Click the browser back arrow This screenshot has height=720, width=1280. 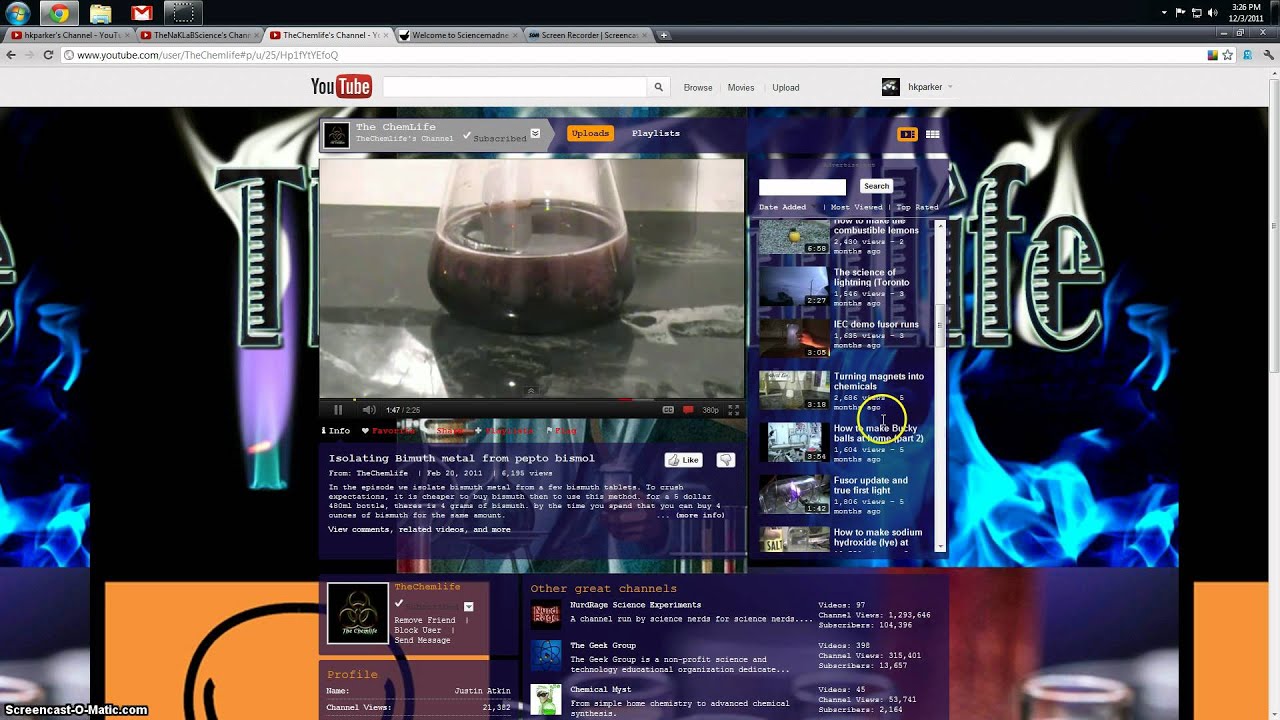tap(12, 55)
